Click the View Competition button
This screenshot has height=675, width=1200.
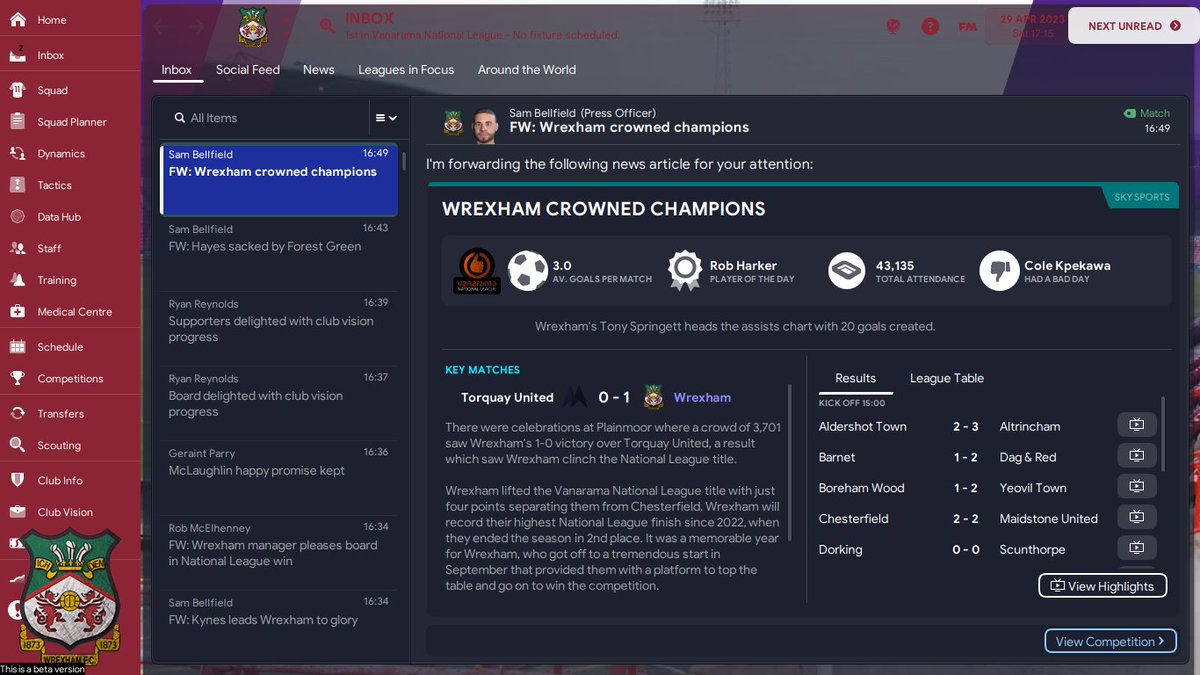pos(1110,641)
